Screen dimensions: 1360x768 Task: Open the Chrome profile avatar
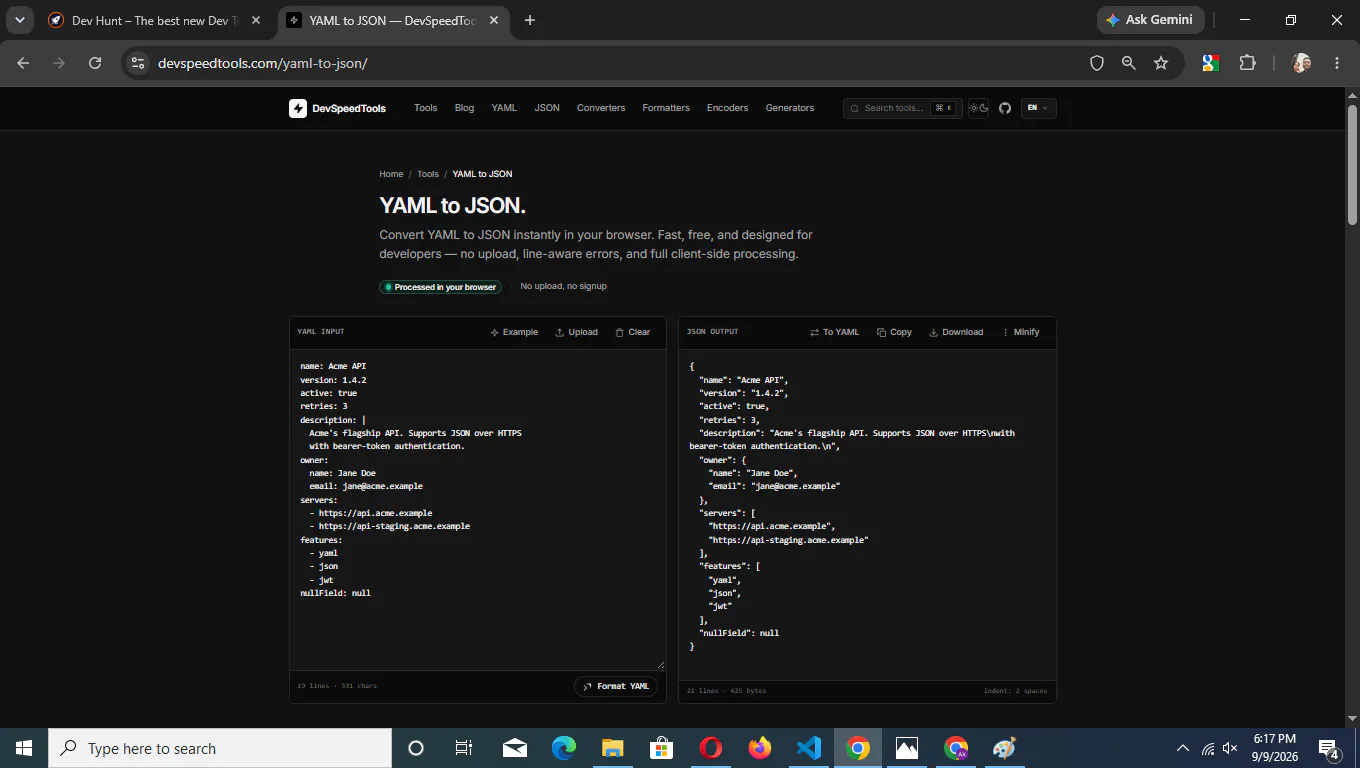[x=1302, y=63]
